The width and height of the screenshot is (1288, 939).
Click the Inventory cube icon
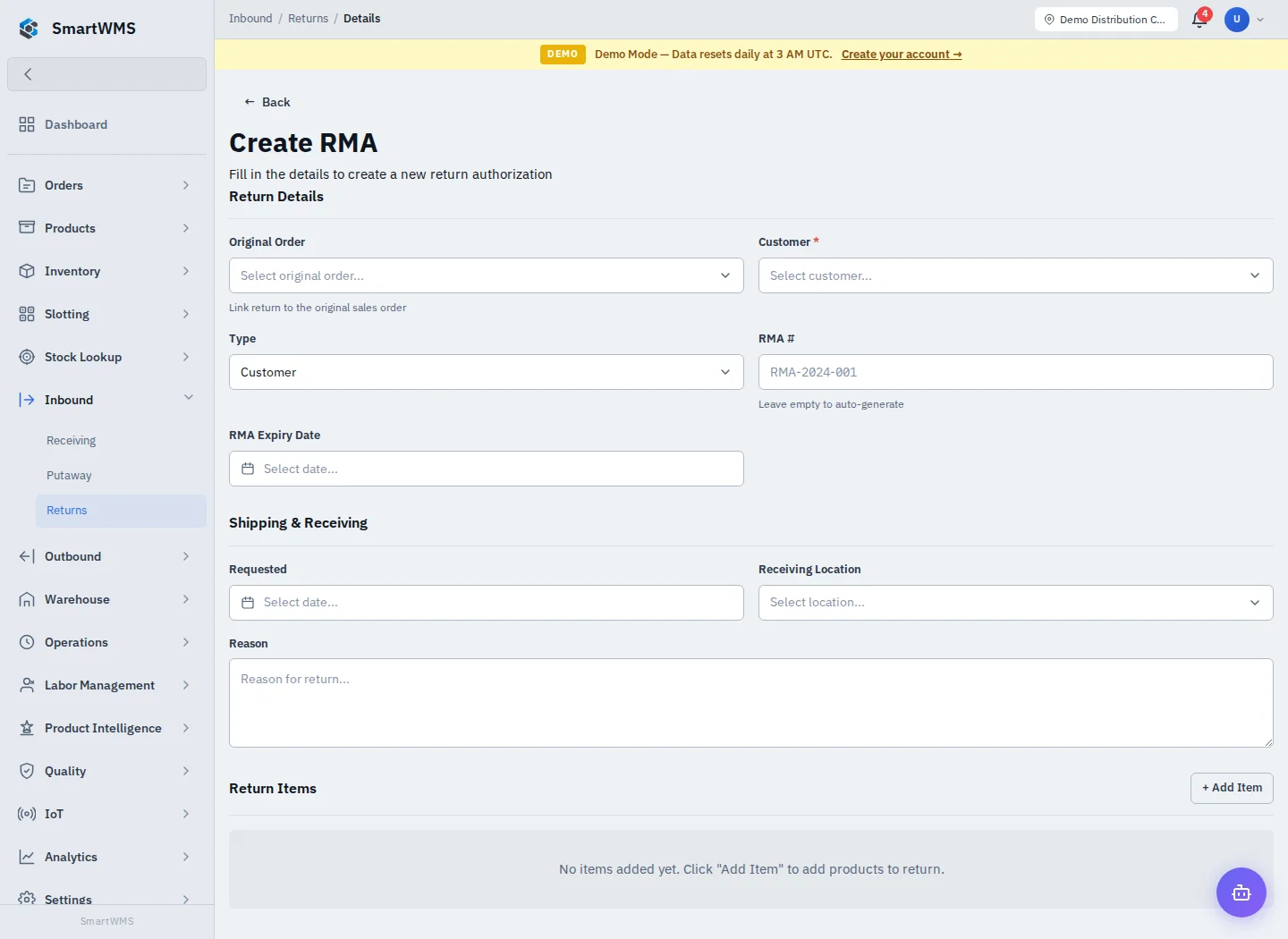[x=27, y=271]
